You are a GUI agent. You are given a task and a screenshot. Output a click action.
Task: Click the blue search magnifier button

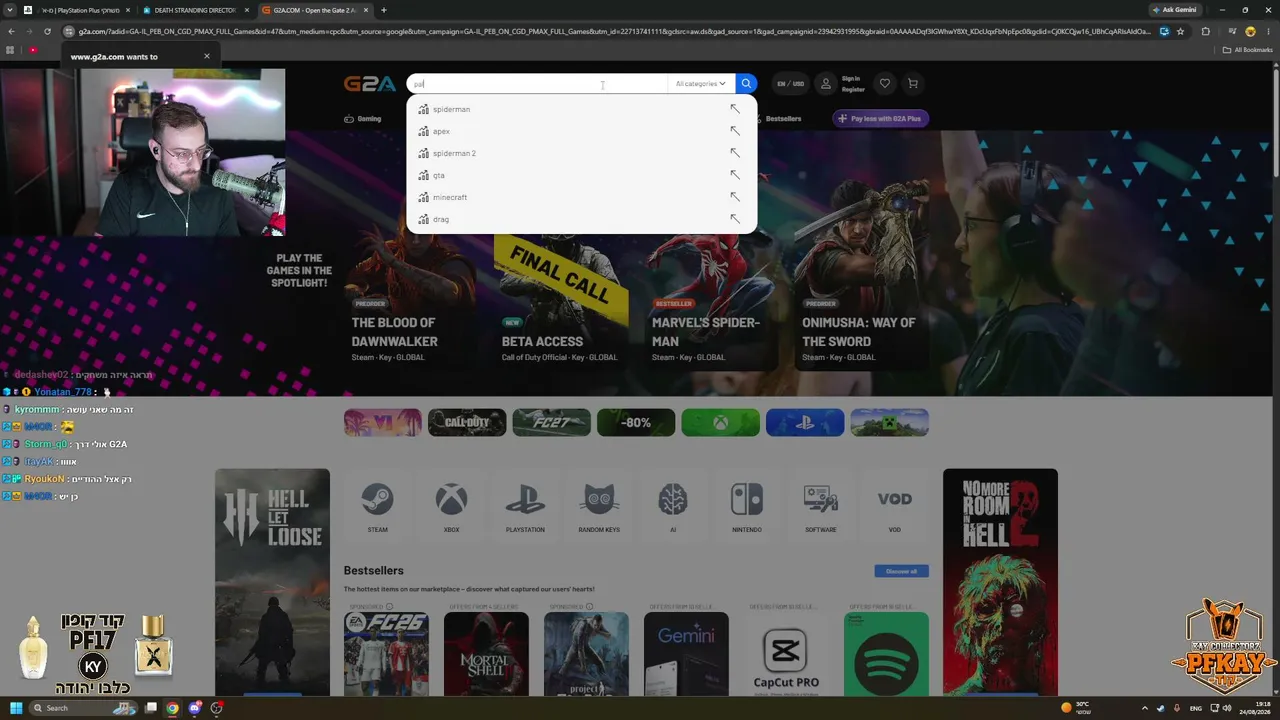click(746, 84)
